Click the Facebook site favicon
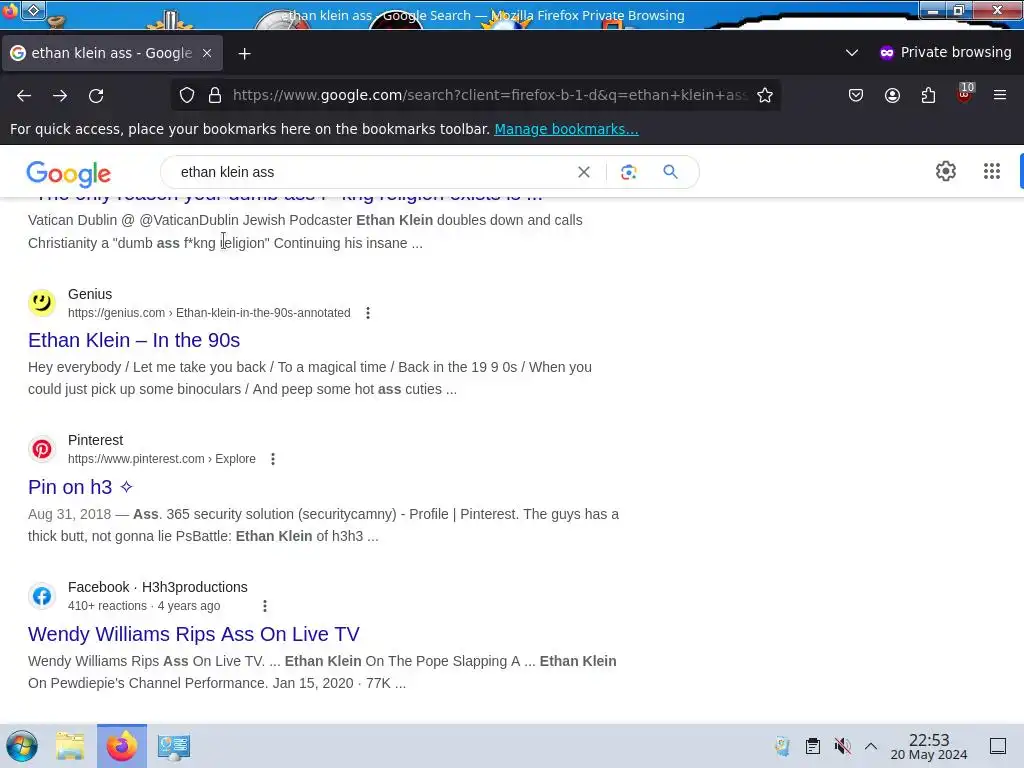 tap(42, 596)
